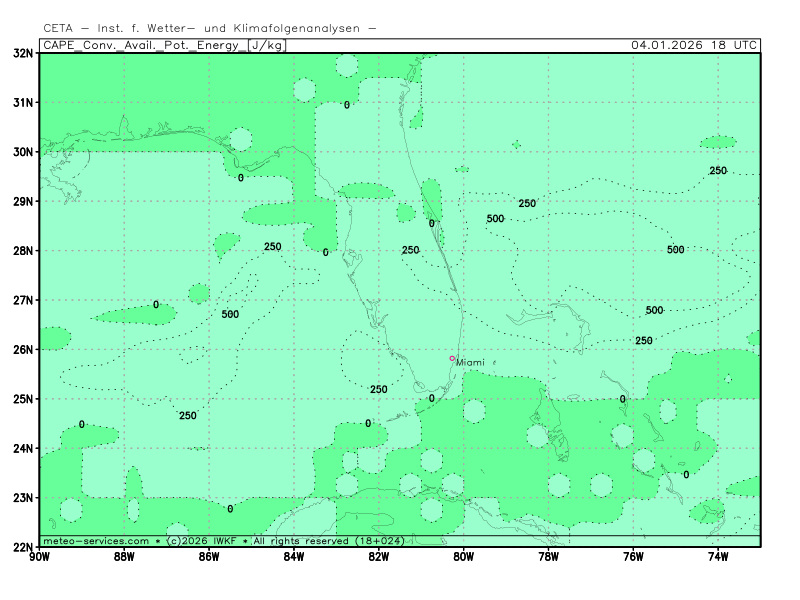The height and width of the screenshot is (600, 800).
Task: Click the 250 label in central Florida peninsula
Action: click(x=410, y=250)
